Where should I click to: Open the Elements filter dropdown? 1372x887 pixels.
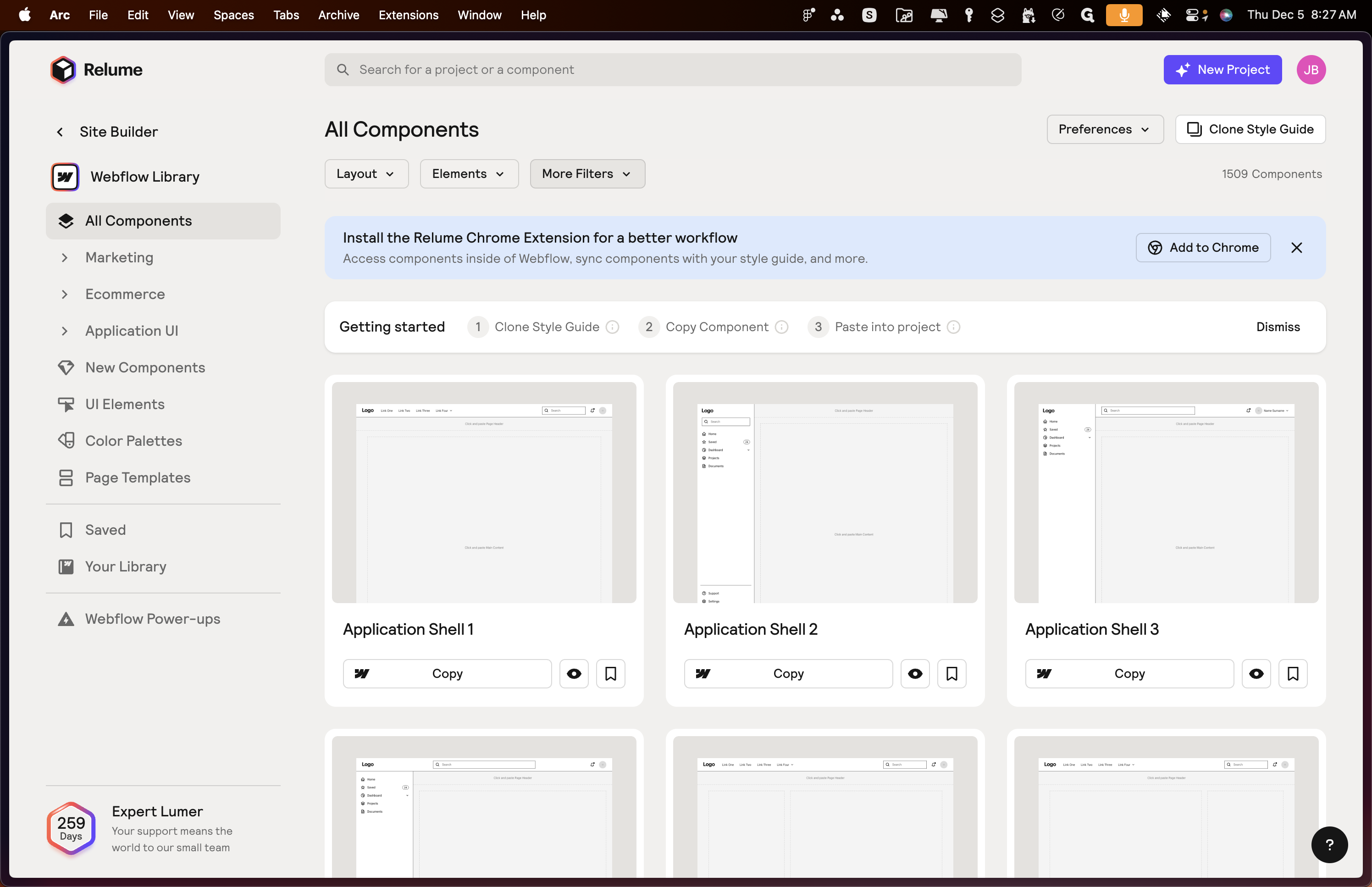coord(469,174)
